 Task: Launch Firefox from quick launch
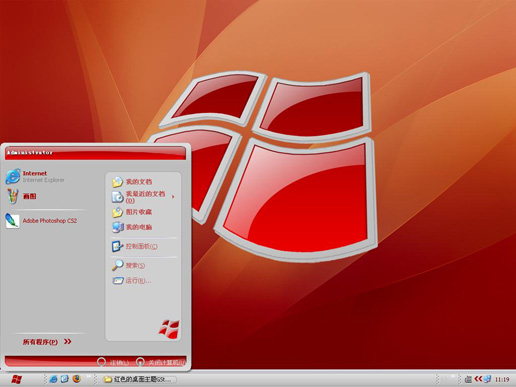tap(77, 379)
